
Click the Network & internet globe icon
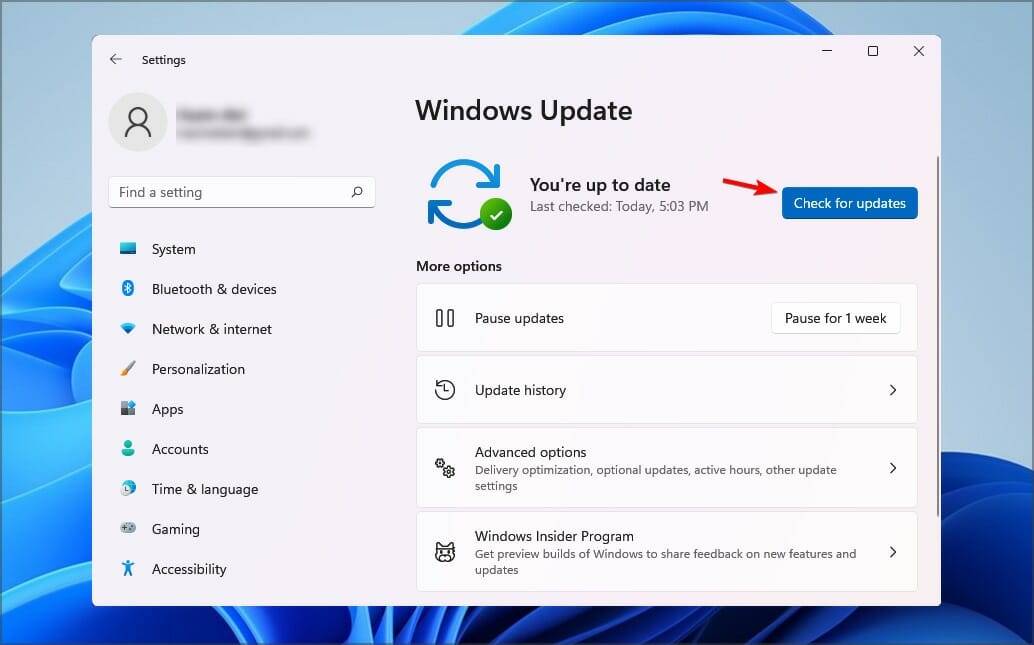click(128, 329)
